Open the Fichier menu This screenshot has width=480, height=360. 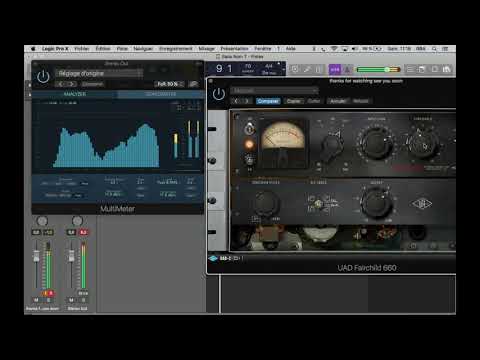click(x=81, y=49)
